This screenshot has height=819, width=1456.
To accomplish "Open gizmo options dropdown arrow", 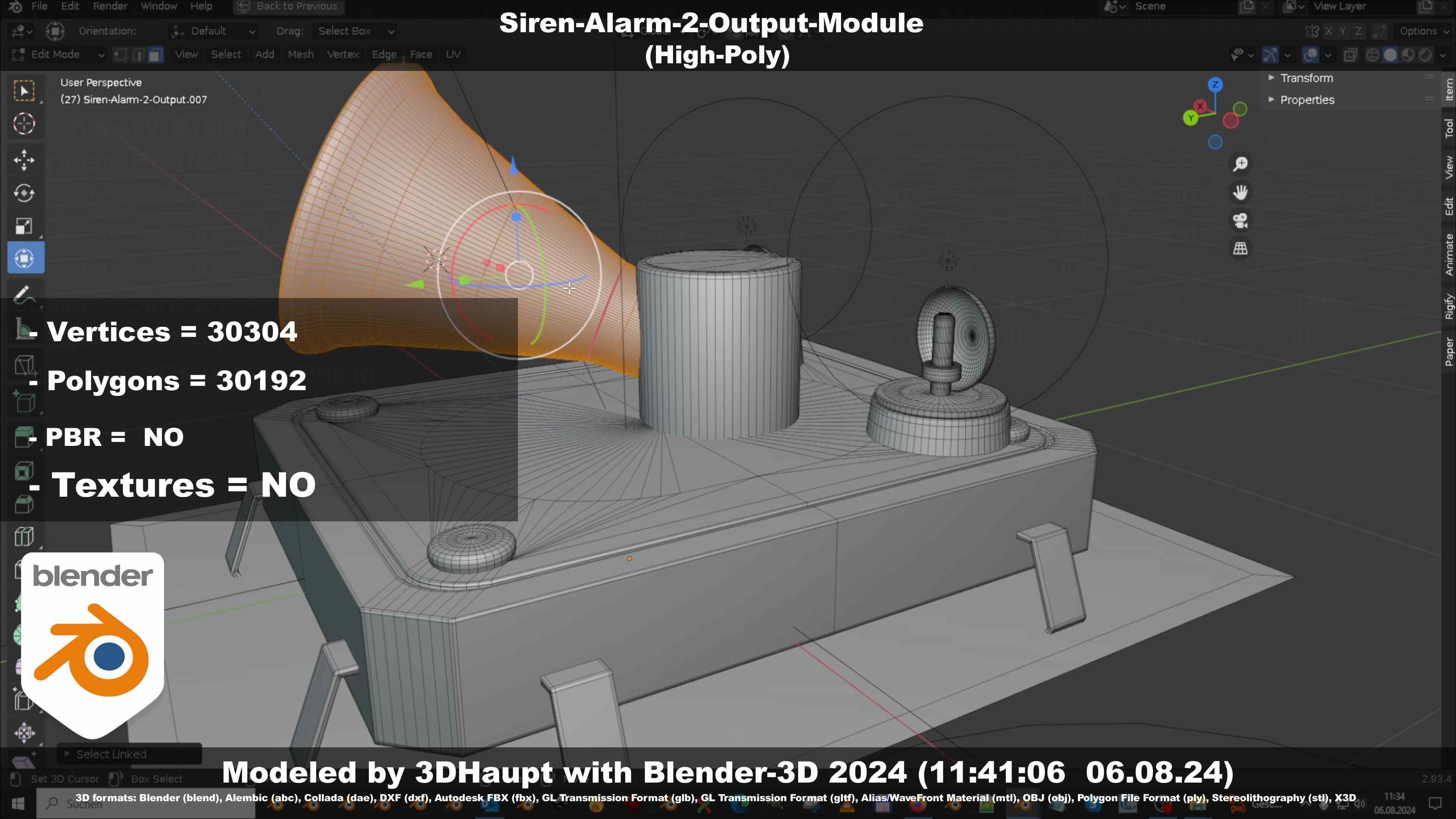I will click(x=1288, y=55).
